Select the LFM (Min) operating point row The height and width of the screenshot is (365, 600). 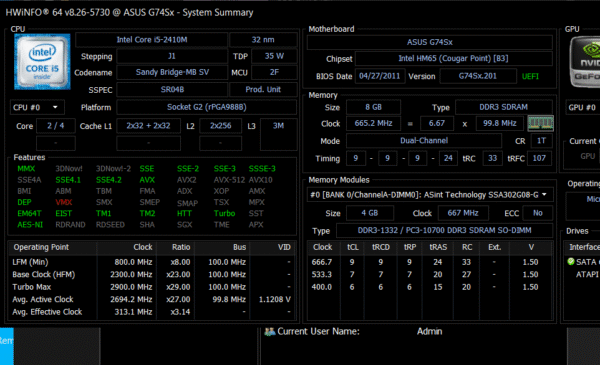point(152,262)
